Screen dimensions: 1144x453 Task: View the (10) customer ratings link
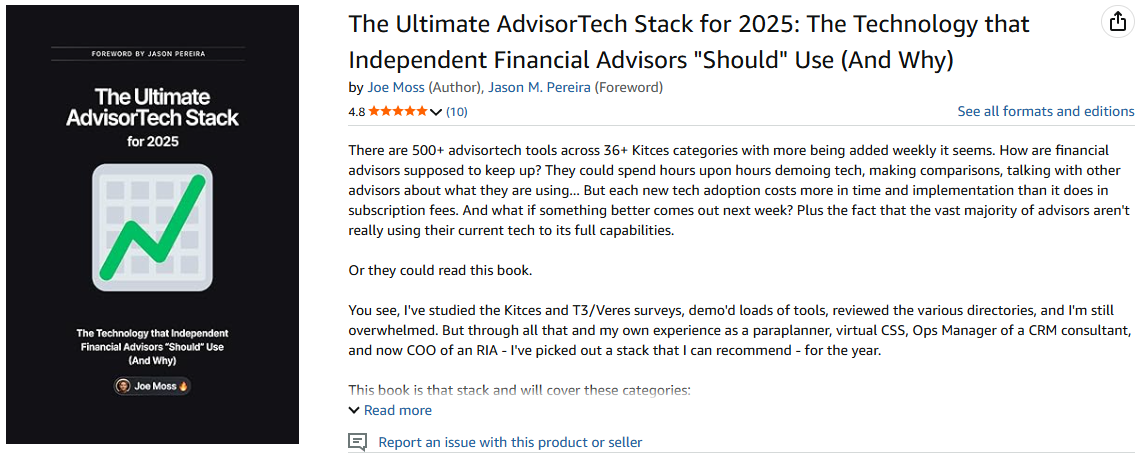pyautogui.click(x=457, y=112)
